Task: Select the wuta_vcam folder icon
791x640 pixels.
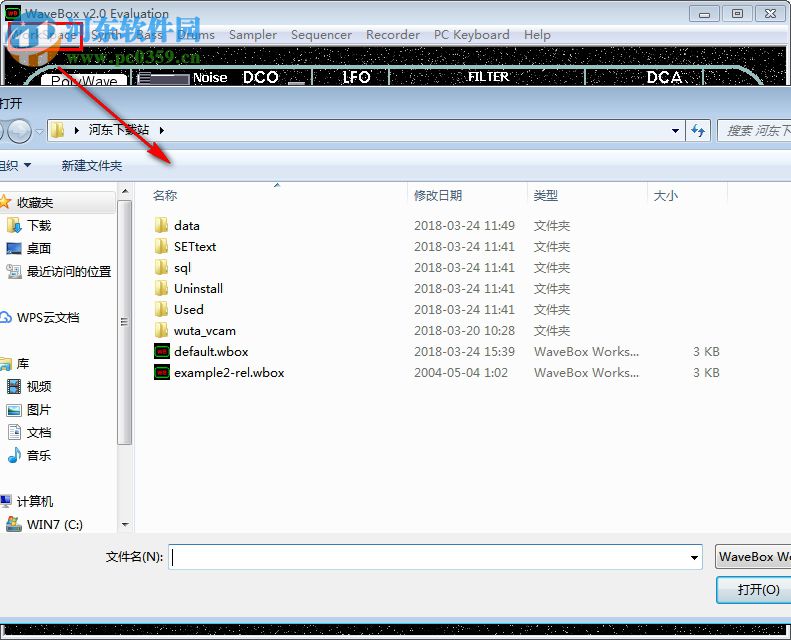Action: (161, 330)
